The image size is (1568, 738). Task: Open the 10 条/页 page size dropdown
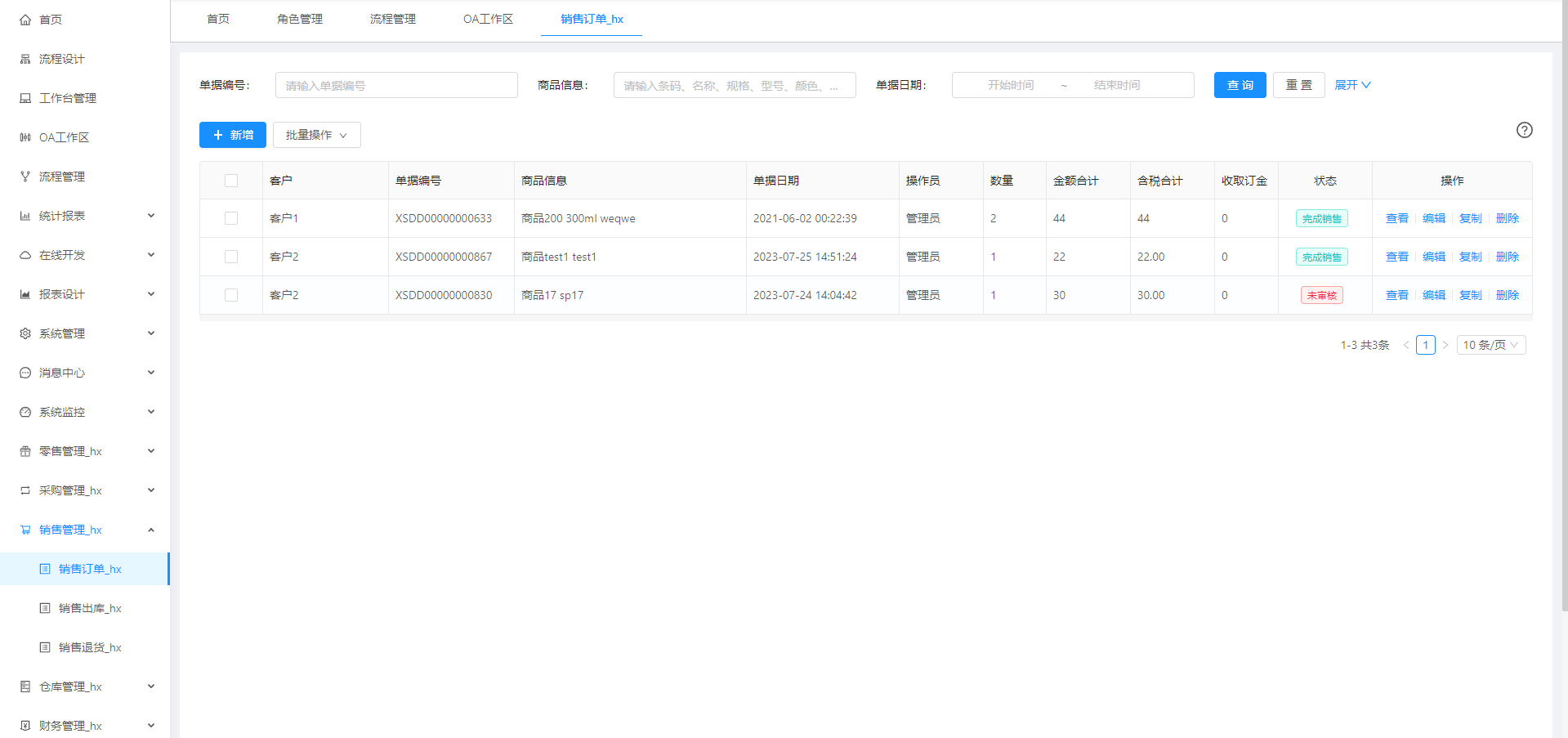(1491, 345)
